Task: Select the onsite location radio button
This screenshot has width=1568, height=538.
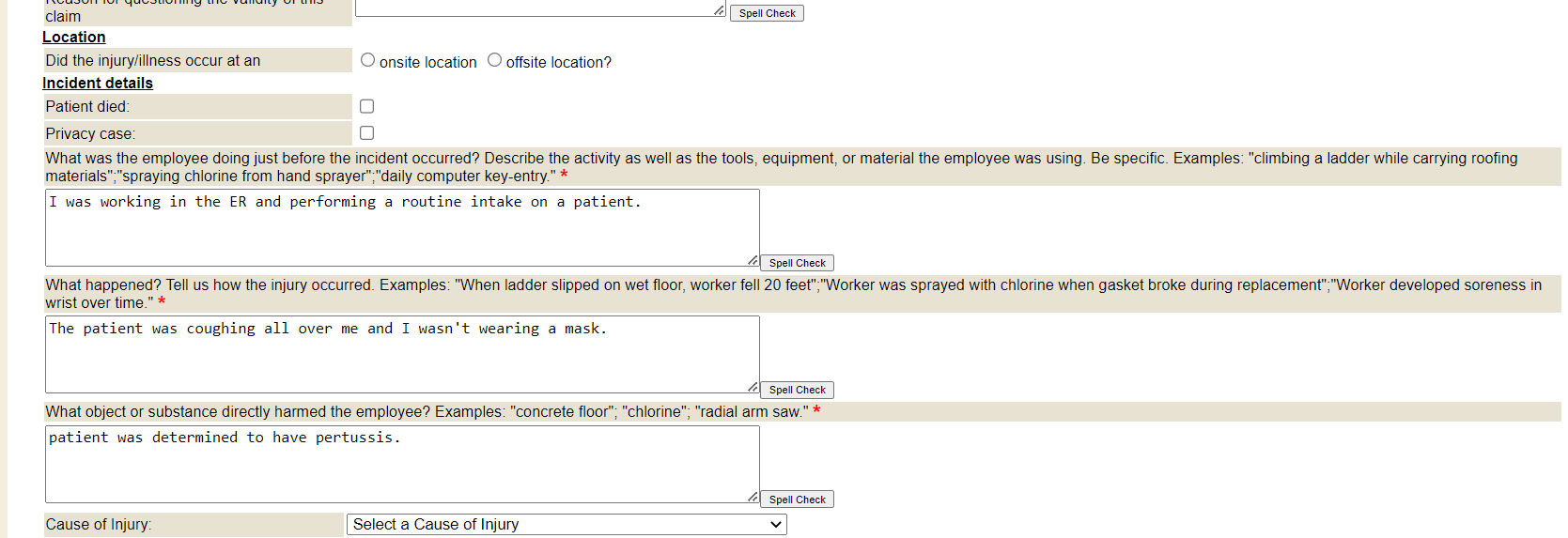Action: click(x=367, y=60)
